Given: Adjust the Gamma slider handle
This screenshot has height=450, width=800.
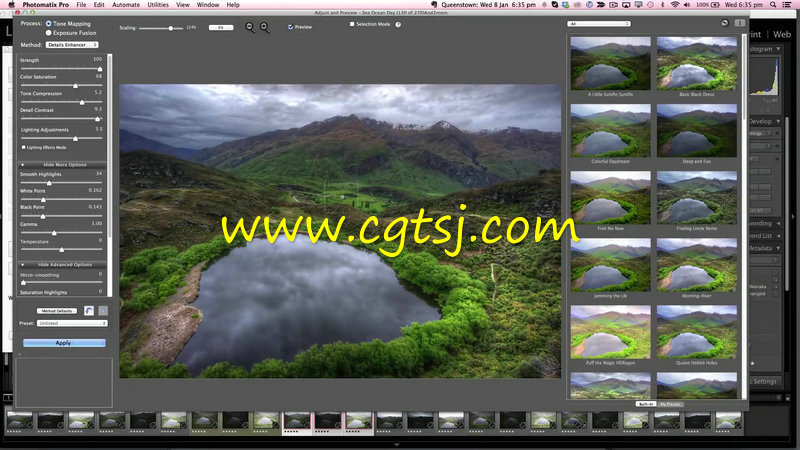Looking at the screenshot, I should pos(54,233).
